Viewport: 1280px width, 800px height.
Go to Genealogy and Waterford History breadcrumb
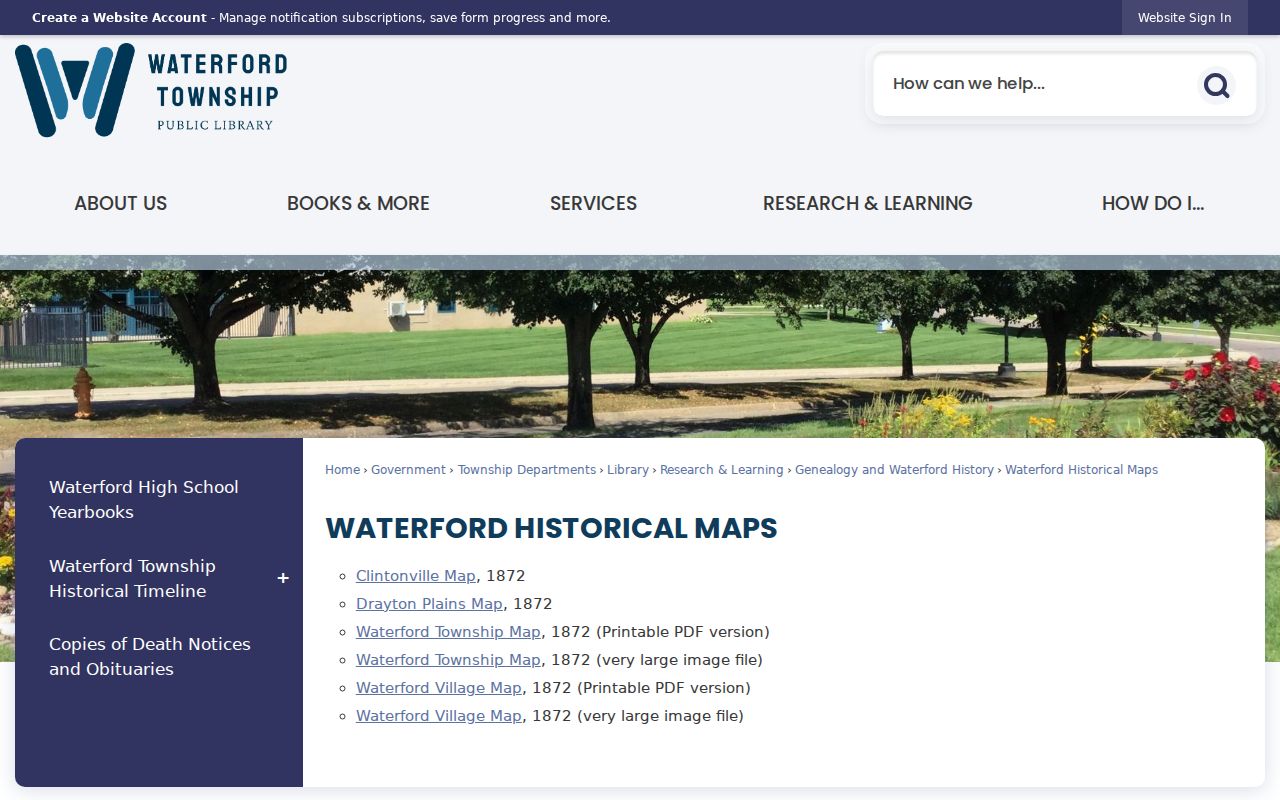pos(894,470)
